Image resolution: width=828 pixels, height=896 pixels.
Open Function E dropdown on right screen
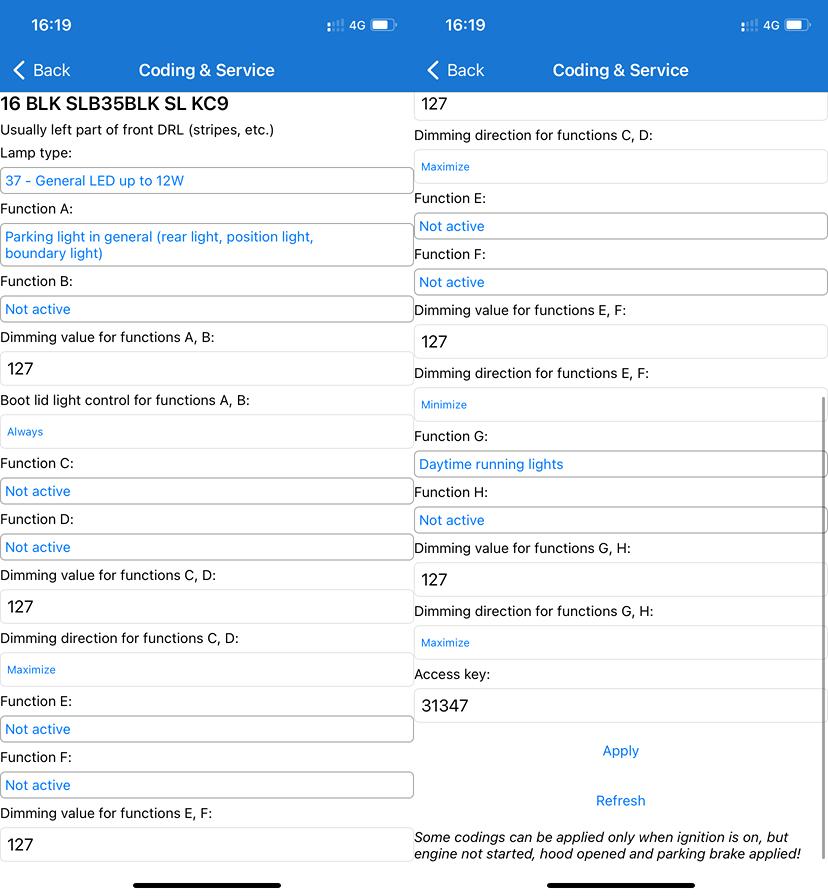[621, 226]
